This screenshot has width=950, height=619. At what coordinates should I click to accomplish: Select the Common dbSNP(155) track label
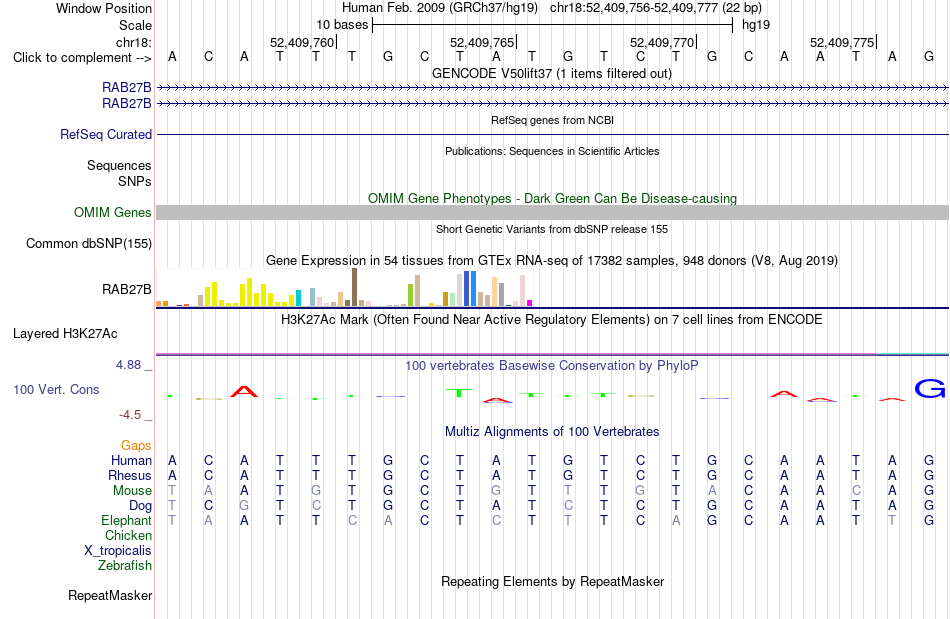(x=88, y=243)
